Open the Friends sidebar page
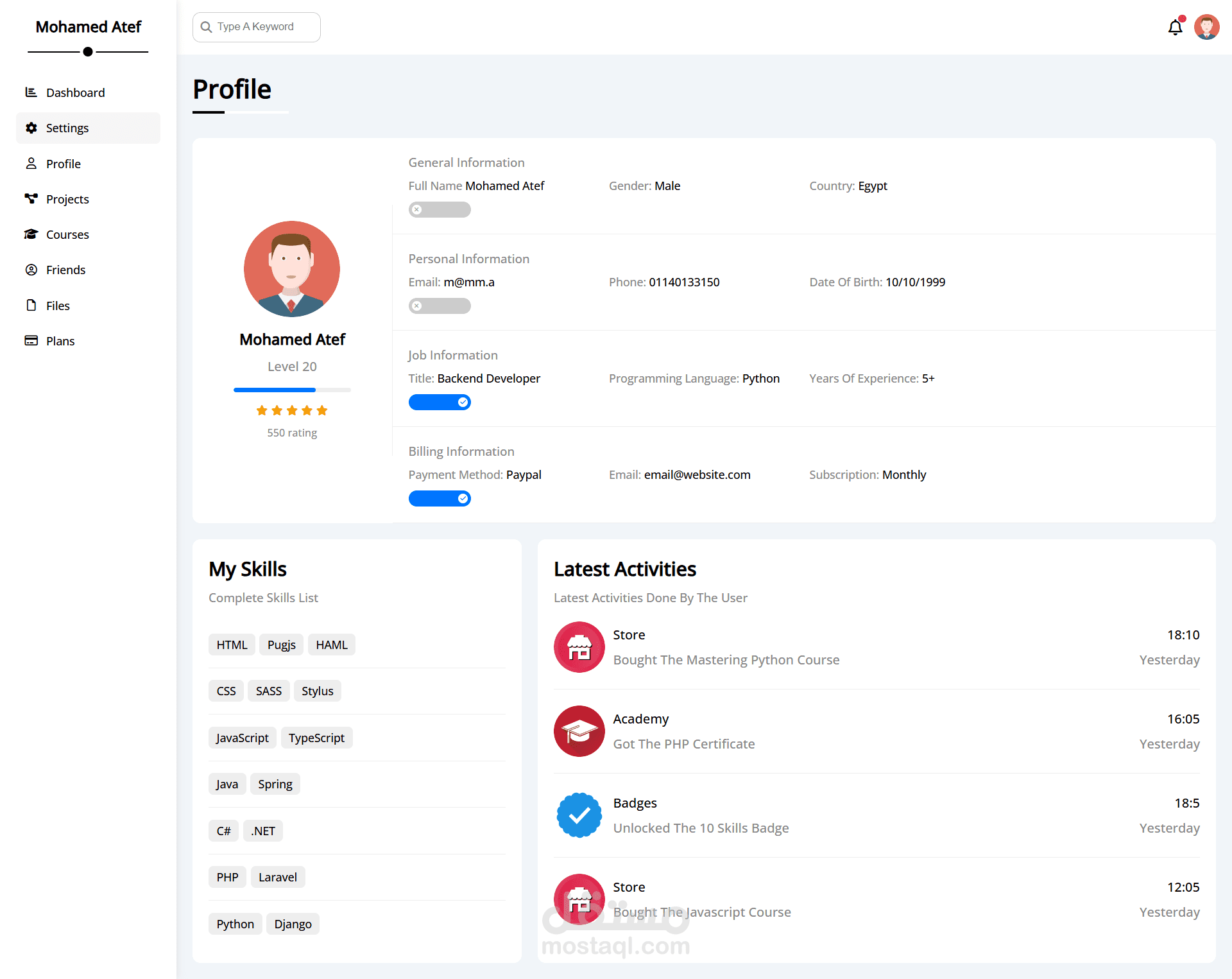Image resolution: width=1232 pixels, height=979 pixels. [x=65, y=270]
